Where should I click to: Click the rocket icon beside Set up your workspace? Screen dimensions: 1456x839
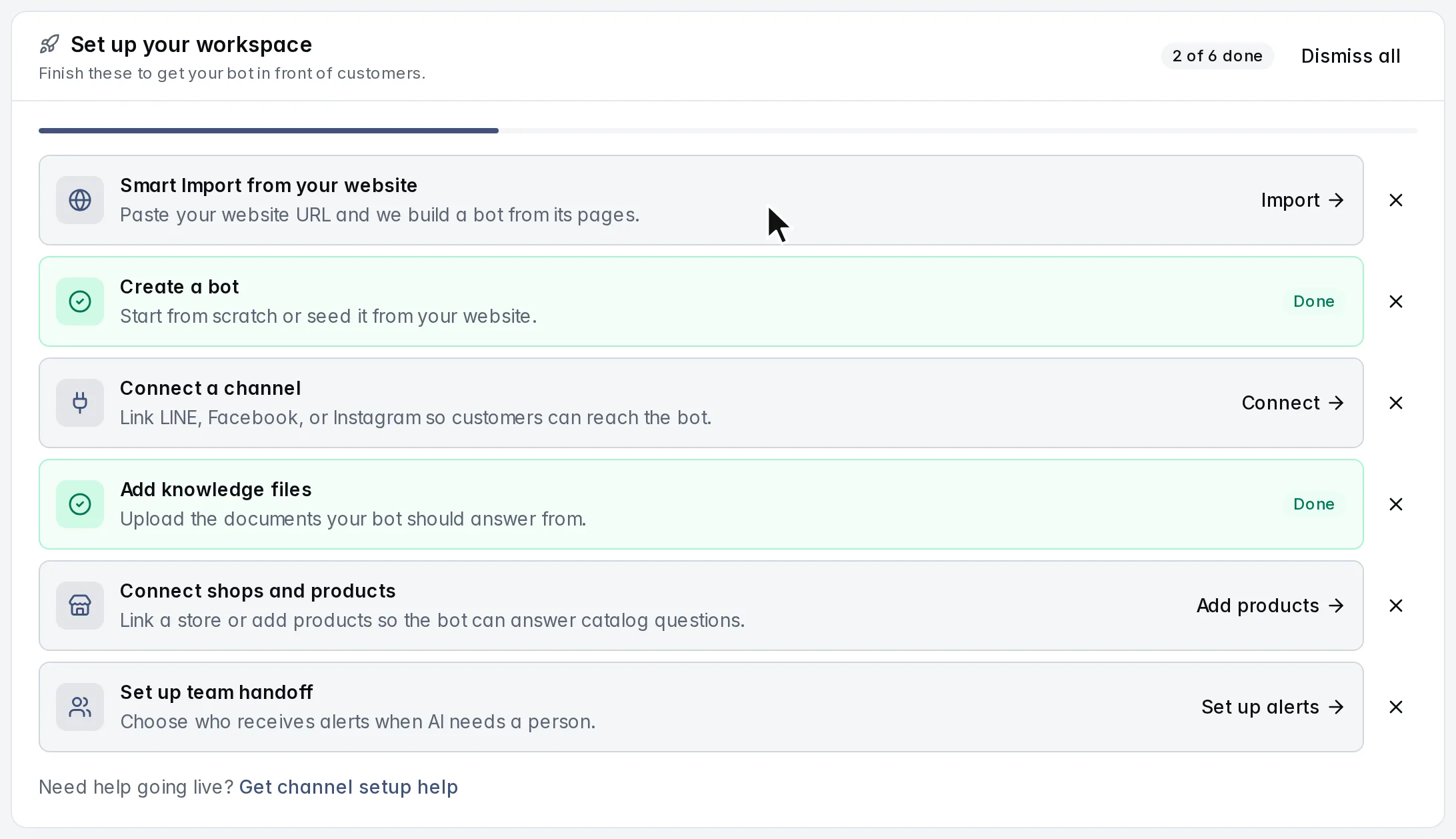pos(49,45)
